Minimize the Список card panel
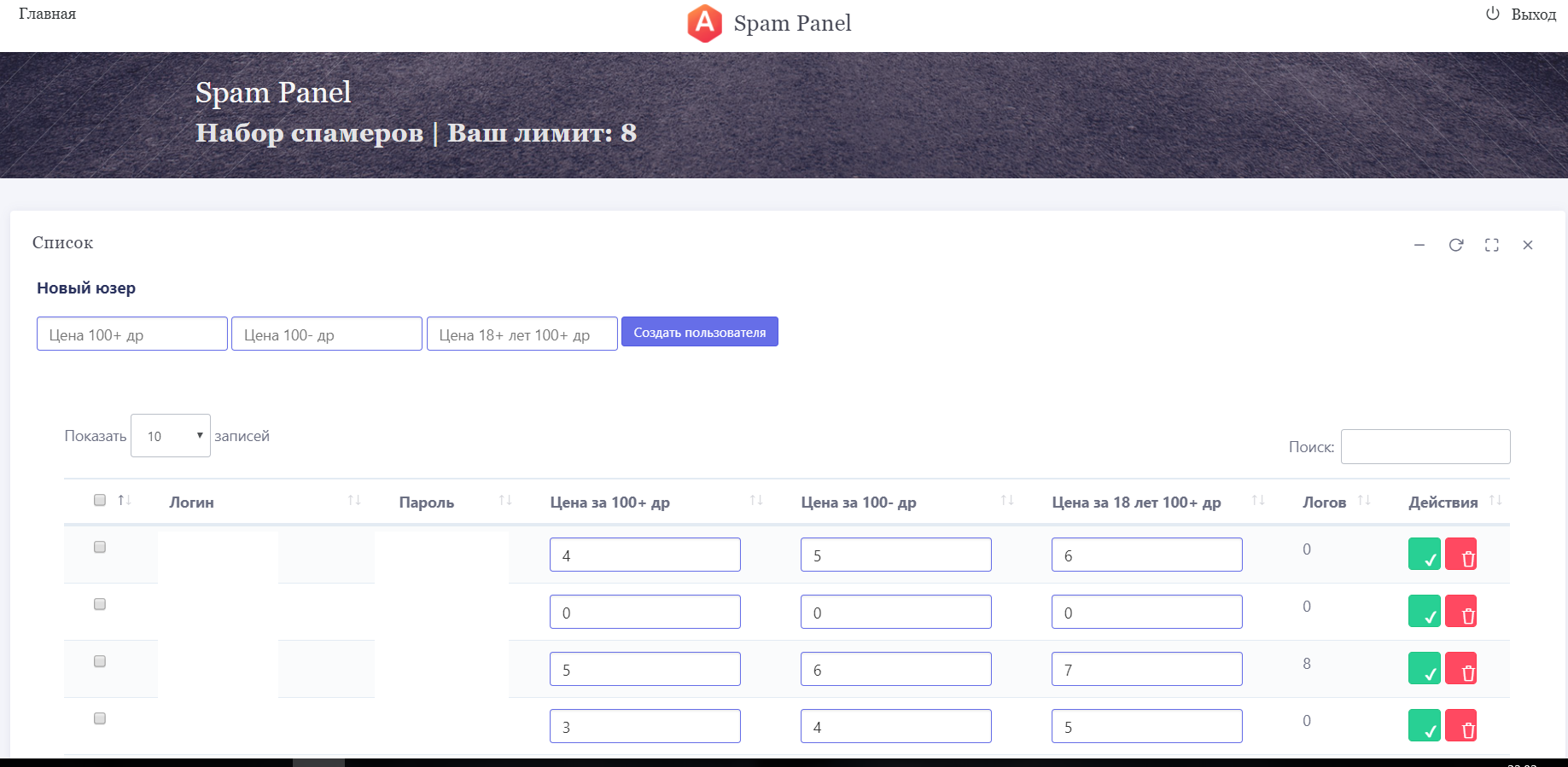The image size is (1568, 767). pos(1419,245)
